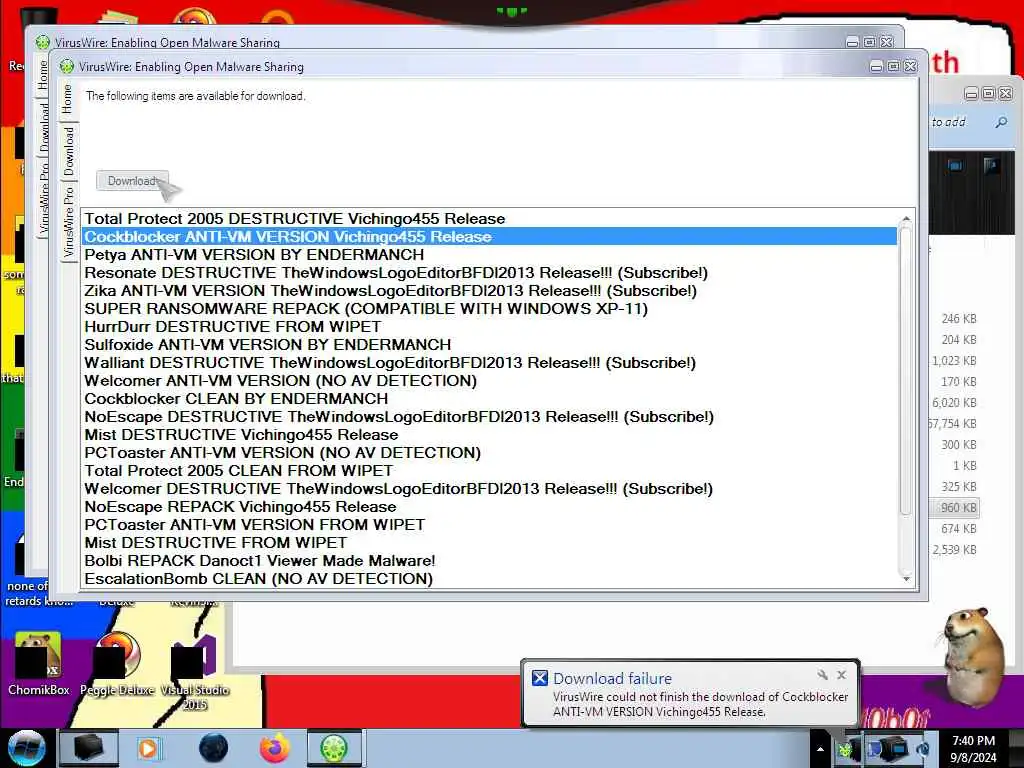Select Download tab in rear VirusWire window

coord(44,126)
